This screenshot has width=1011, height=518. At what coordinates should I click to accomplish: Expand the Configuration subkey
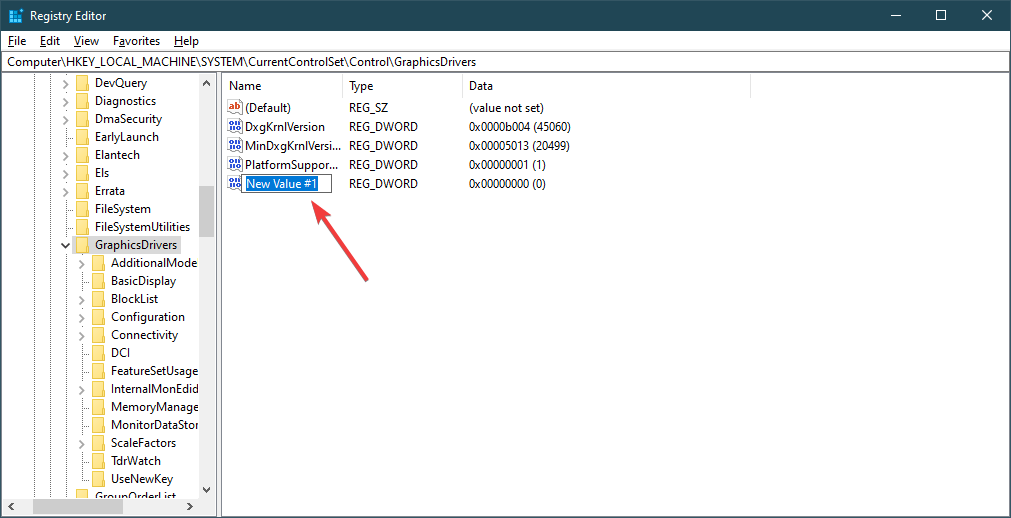(82, 317)
